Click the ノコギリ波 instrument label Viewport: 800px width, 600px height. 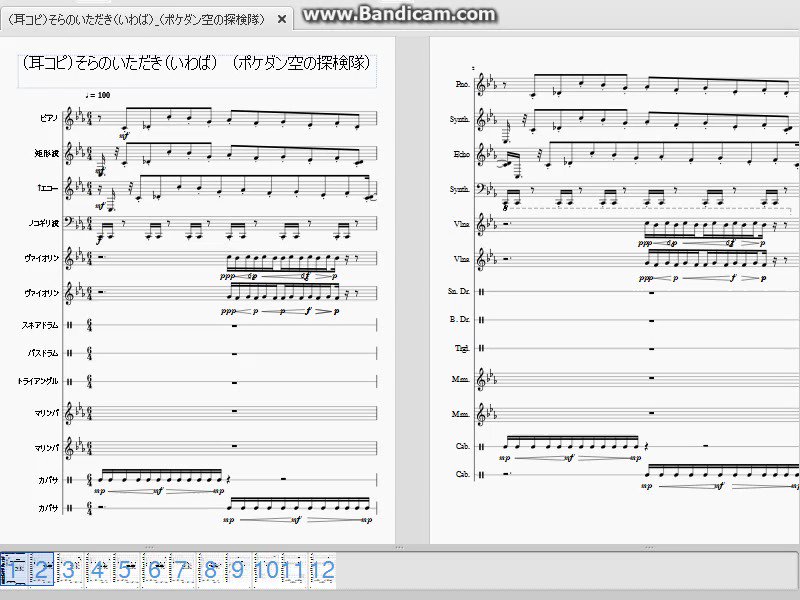(44, 223)
